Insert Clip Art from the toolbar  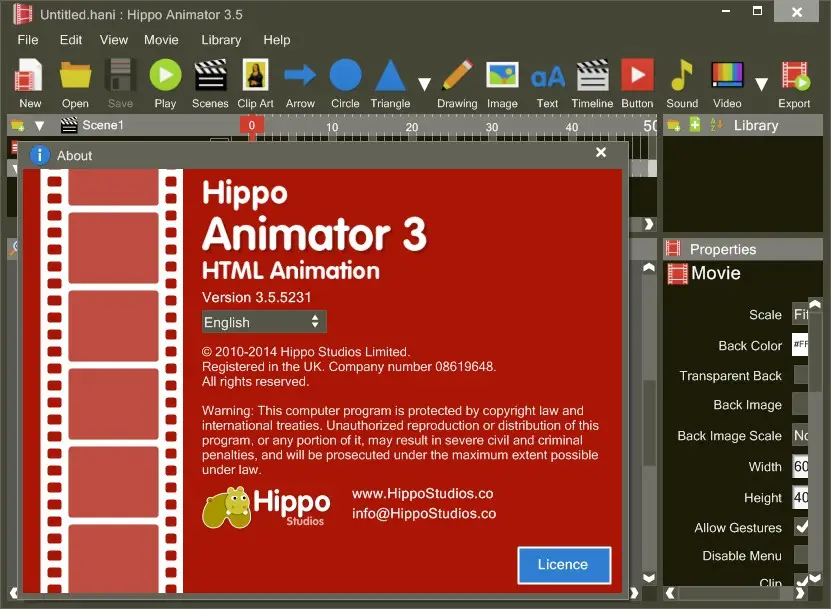point(255,83)
